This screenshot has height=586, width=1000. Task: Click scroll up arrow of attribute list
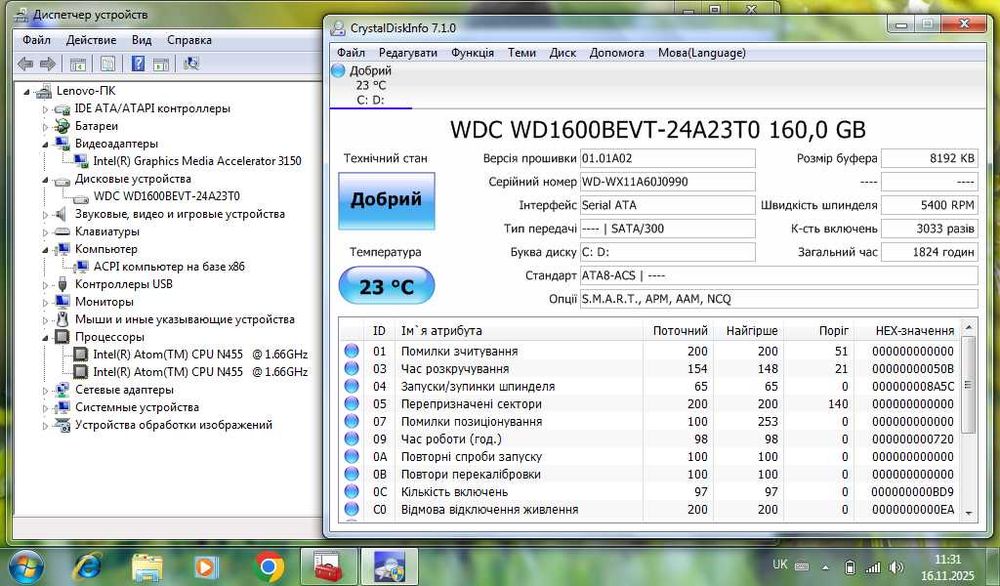pos(969,328)
